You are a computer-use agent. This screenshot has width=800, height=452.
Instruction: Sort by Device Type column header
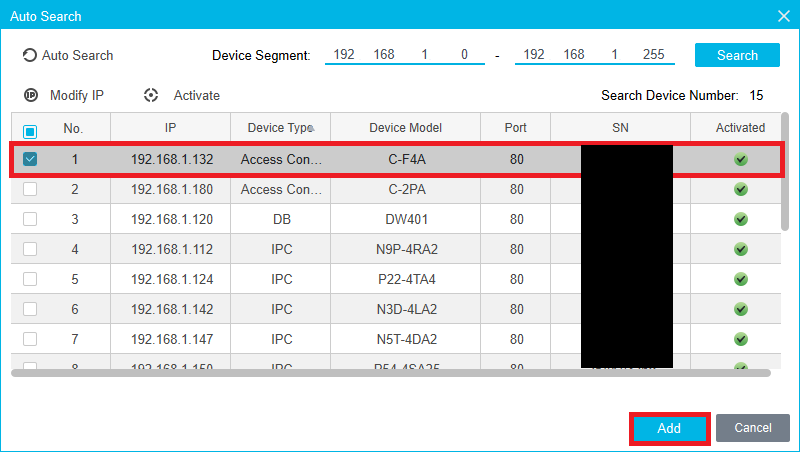click(280, 128)
